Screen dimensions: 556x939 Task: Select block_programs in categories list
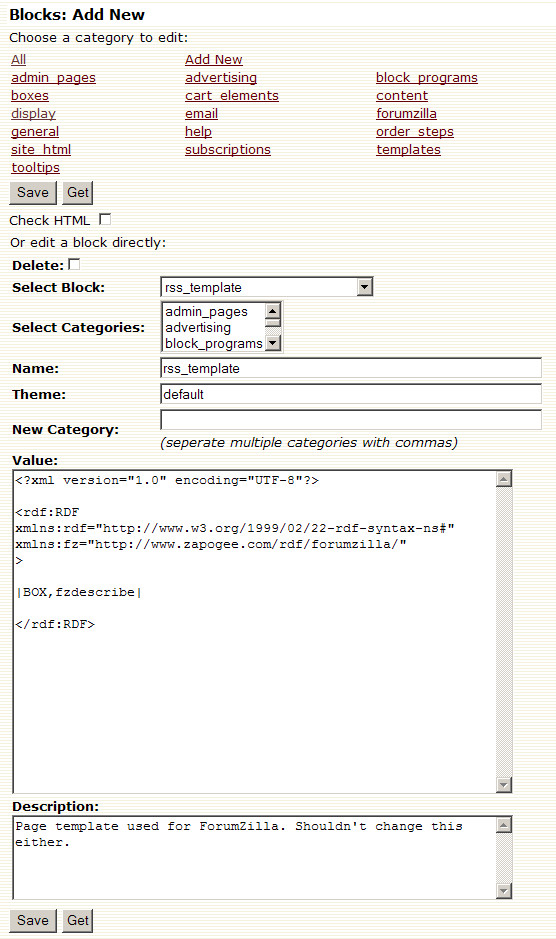pos(213,344)
